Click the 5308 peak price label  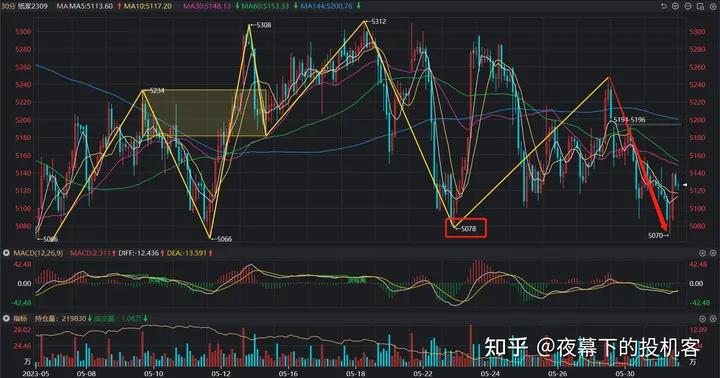point(263,25)
